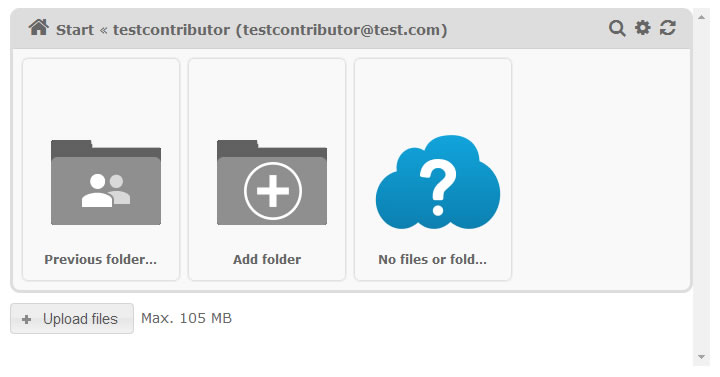
Task: Refresh the file list with the arrows icon
Action: [x=668, y=28]
